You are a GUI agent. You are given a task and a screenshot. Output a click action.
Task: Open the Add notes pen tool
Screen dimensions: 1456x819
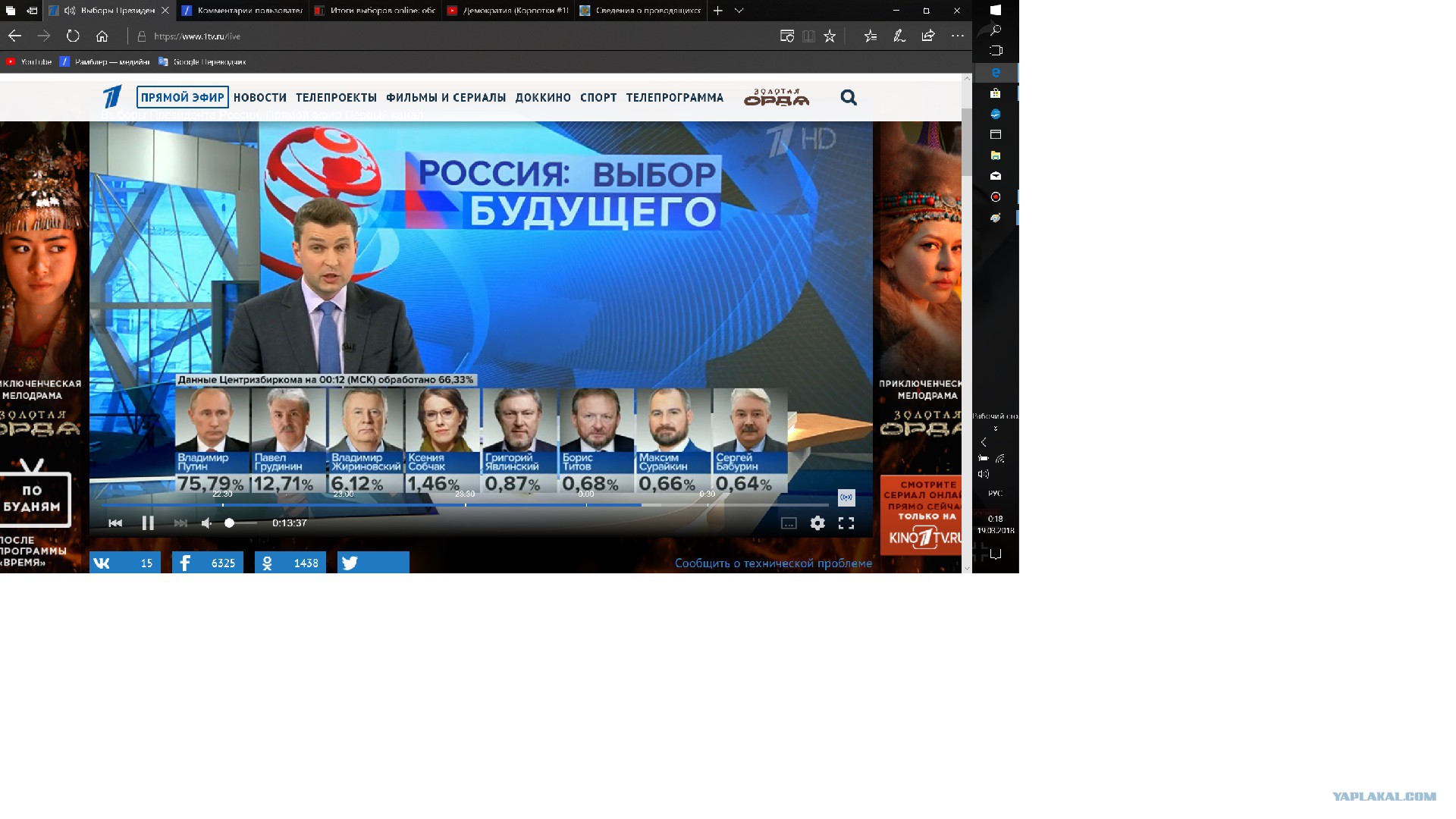pos(899,36)
